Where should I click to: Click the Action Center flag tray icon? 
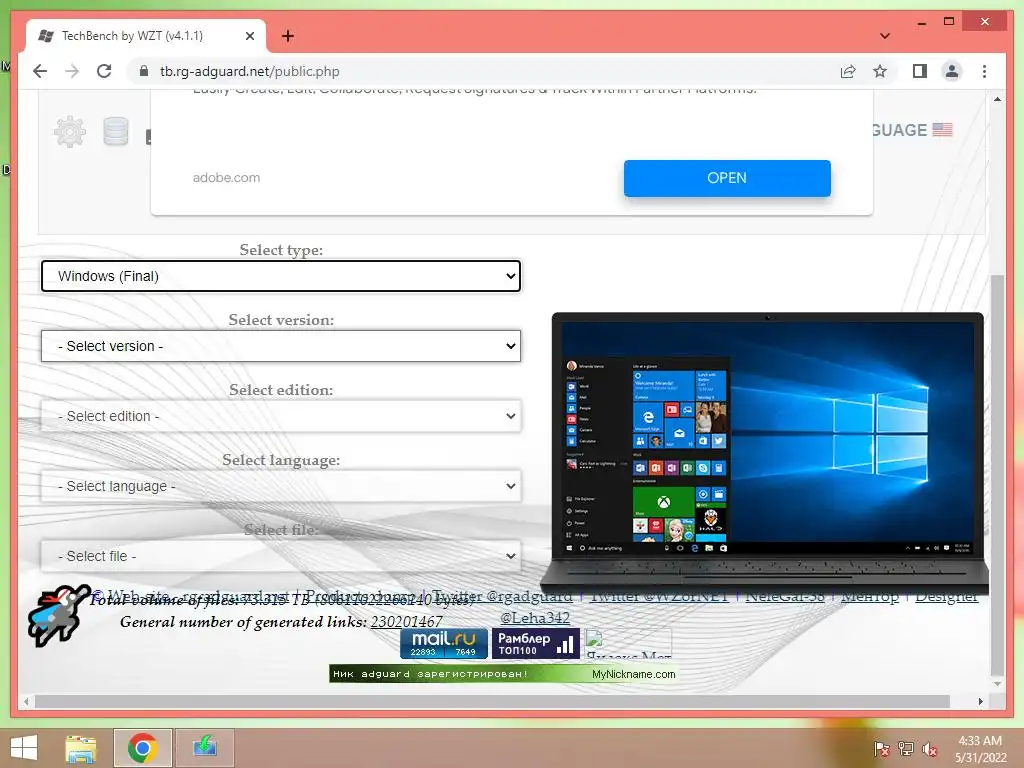882,748
